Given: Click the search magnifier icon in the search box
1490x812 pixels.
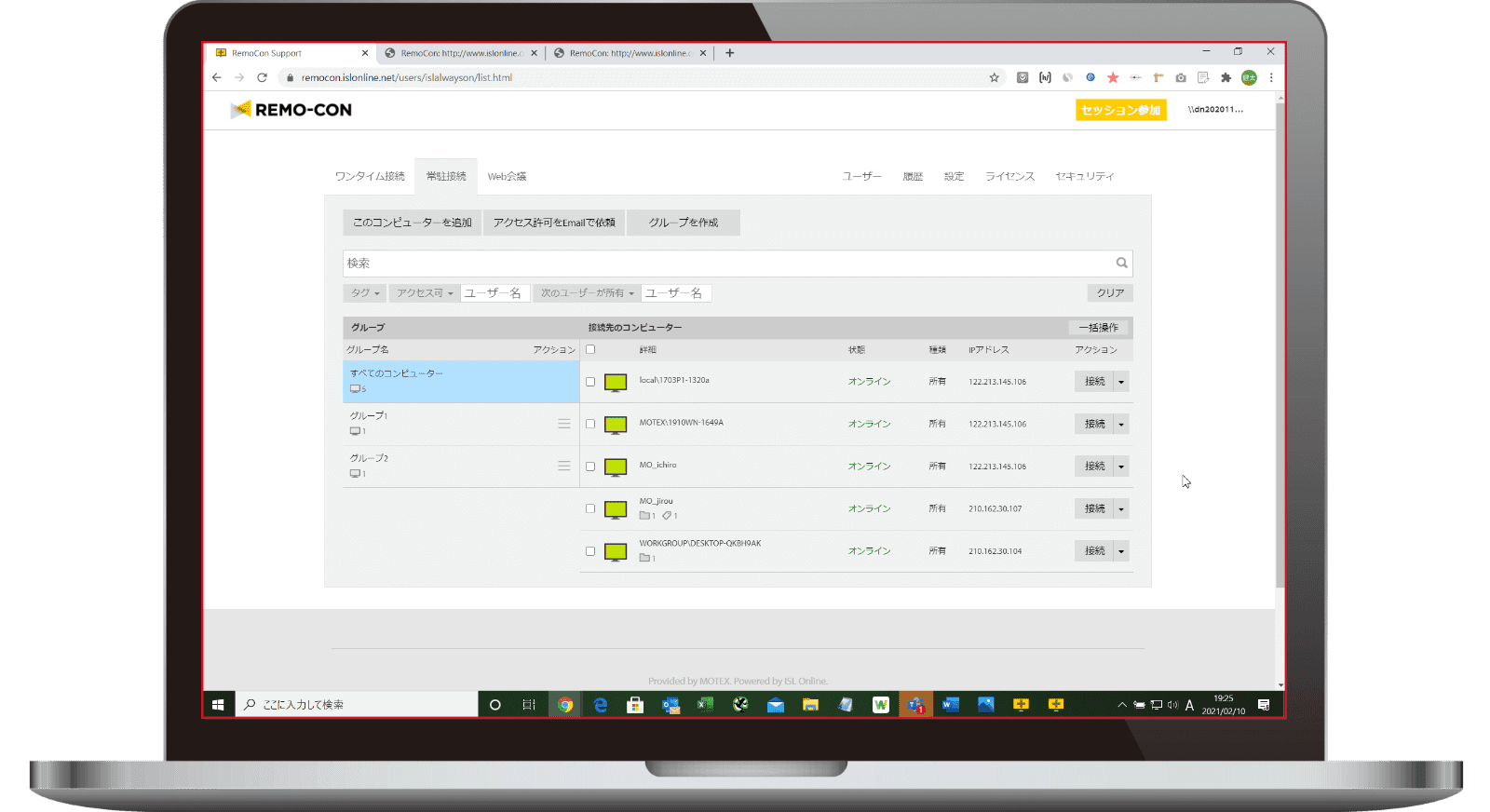Looking at the screenshot, I should point(1121,263).
